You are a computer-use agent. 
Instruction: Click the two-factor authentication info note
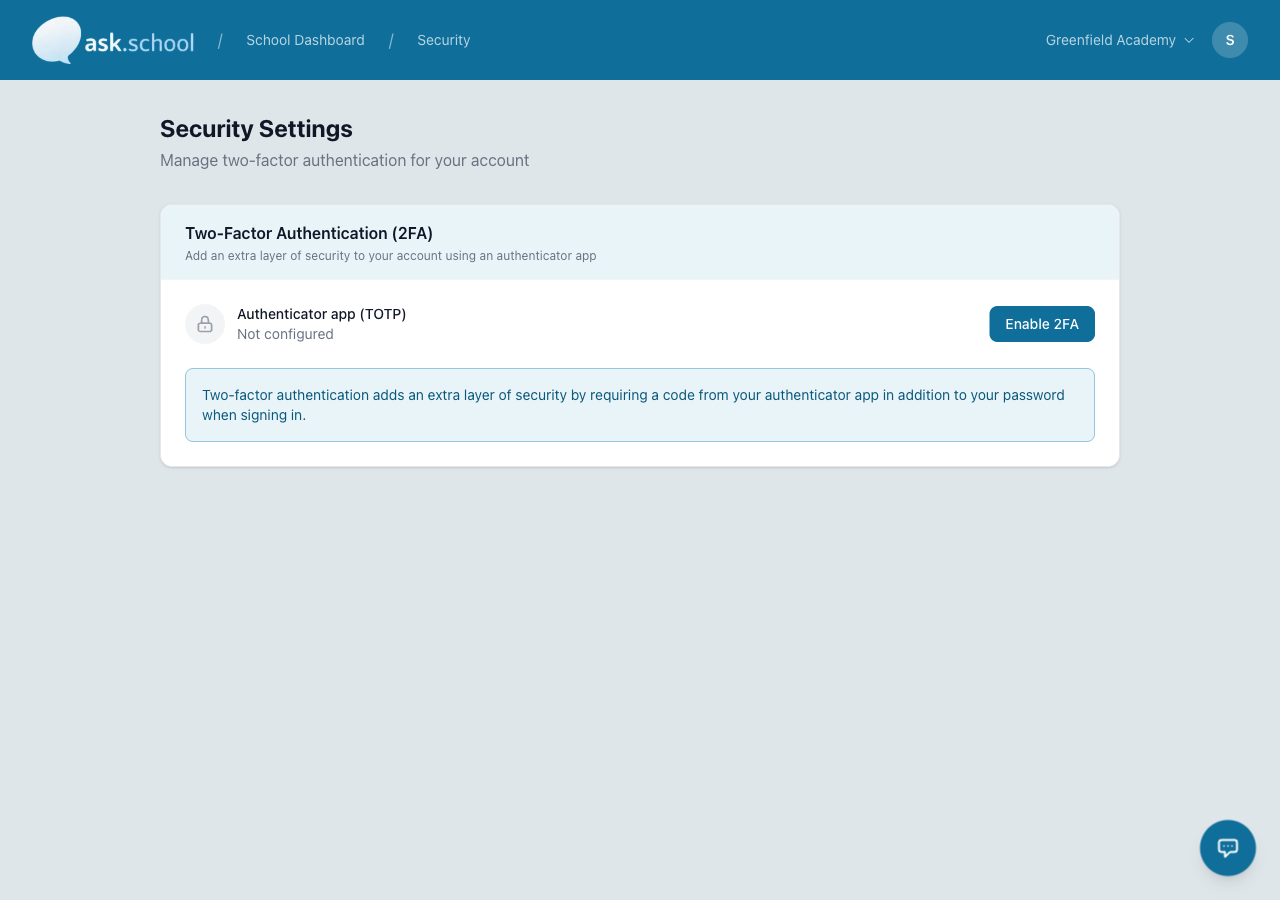click(640, 405)
